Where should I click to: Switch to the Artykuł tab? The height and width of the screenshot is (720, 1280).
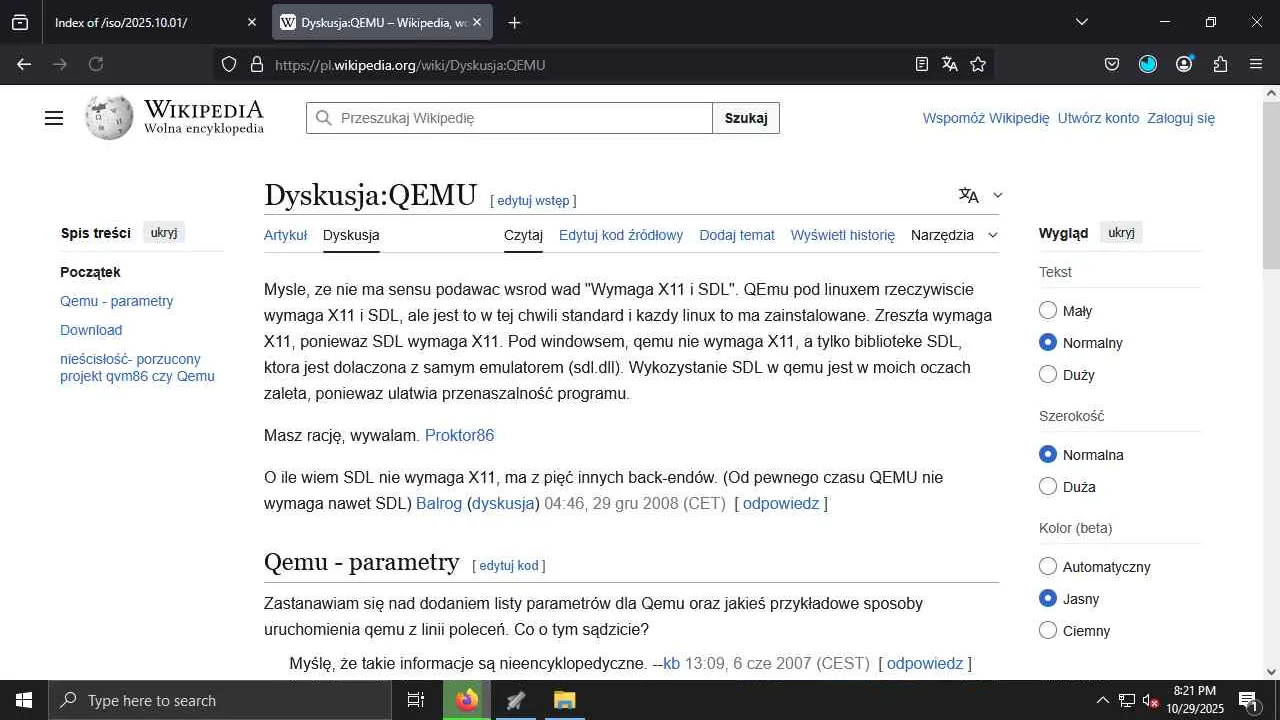285,235
